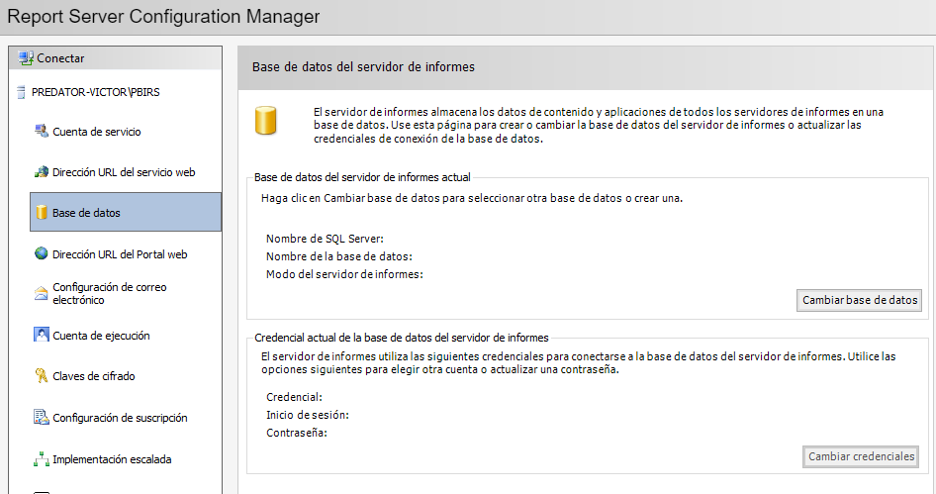Click the server icon beside PREDATOR-VICTOR\PBIRS
This screenshot has width=936, height=494.
click(22, 92)
